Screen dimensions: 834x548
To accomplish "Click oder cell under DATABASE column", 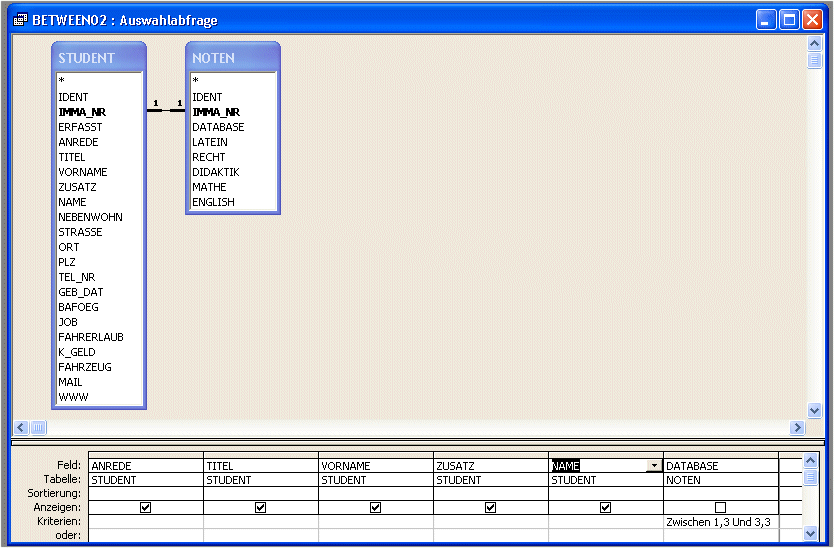I will point(721,535).
